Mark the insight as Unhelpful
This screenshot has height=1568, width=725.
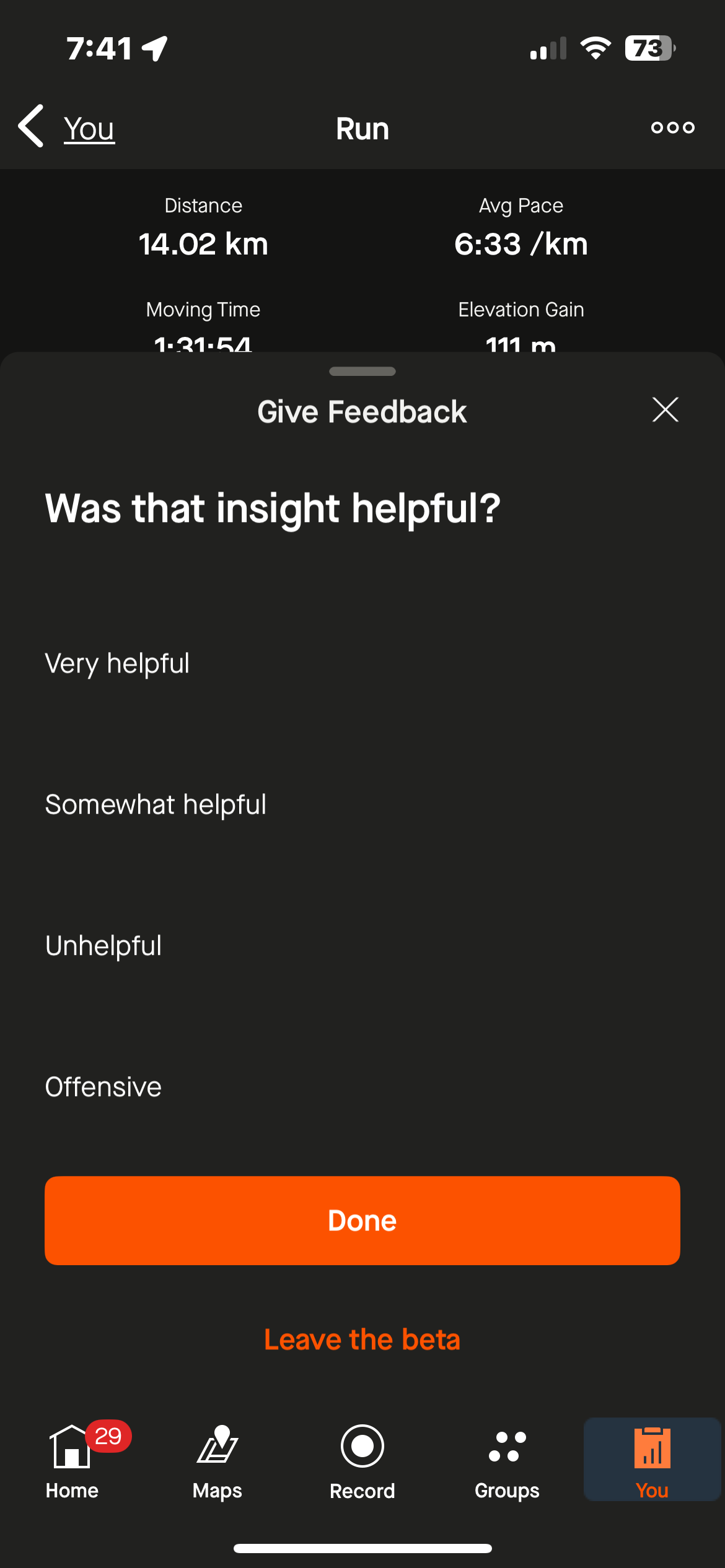coord(103,946)
